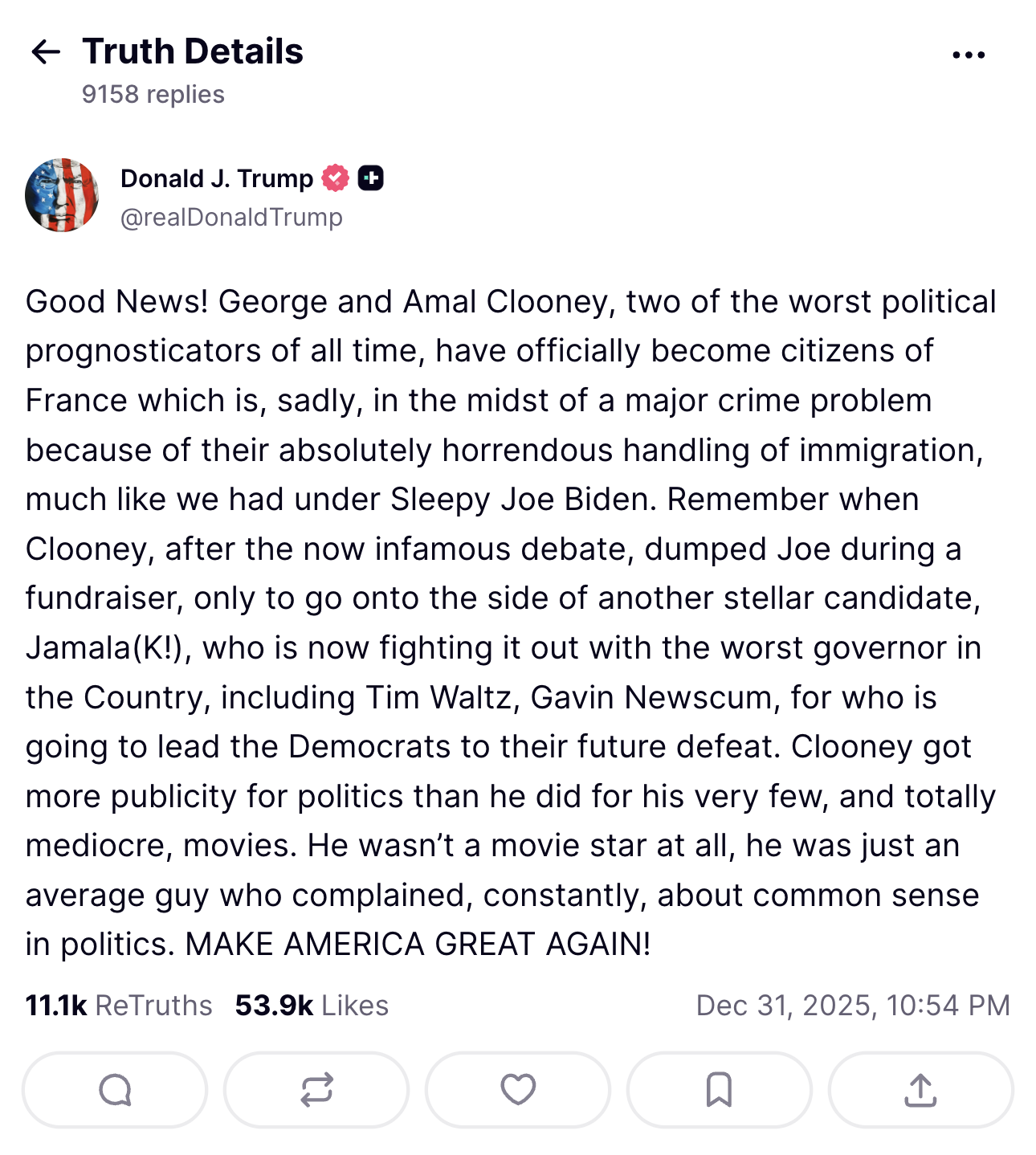This screenshot has height=1155, width=1036.
Task: Share the post via upload icon
Action: (920, 1090)
